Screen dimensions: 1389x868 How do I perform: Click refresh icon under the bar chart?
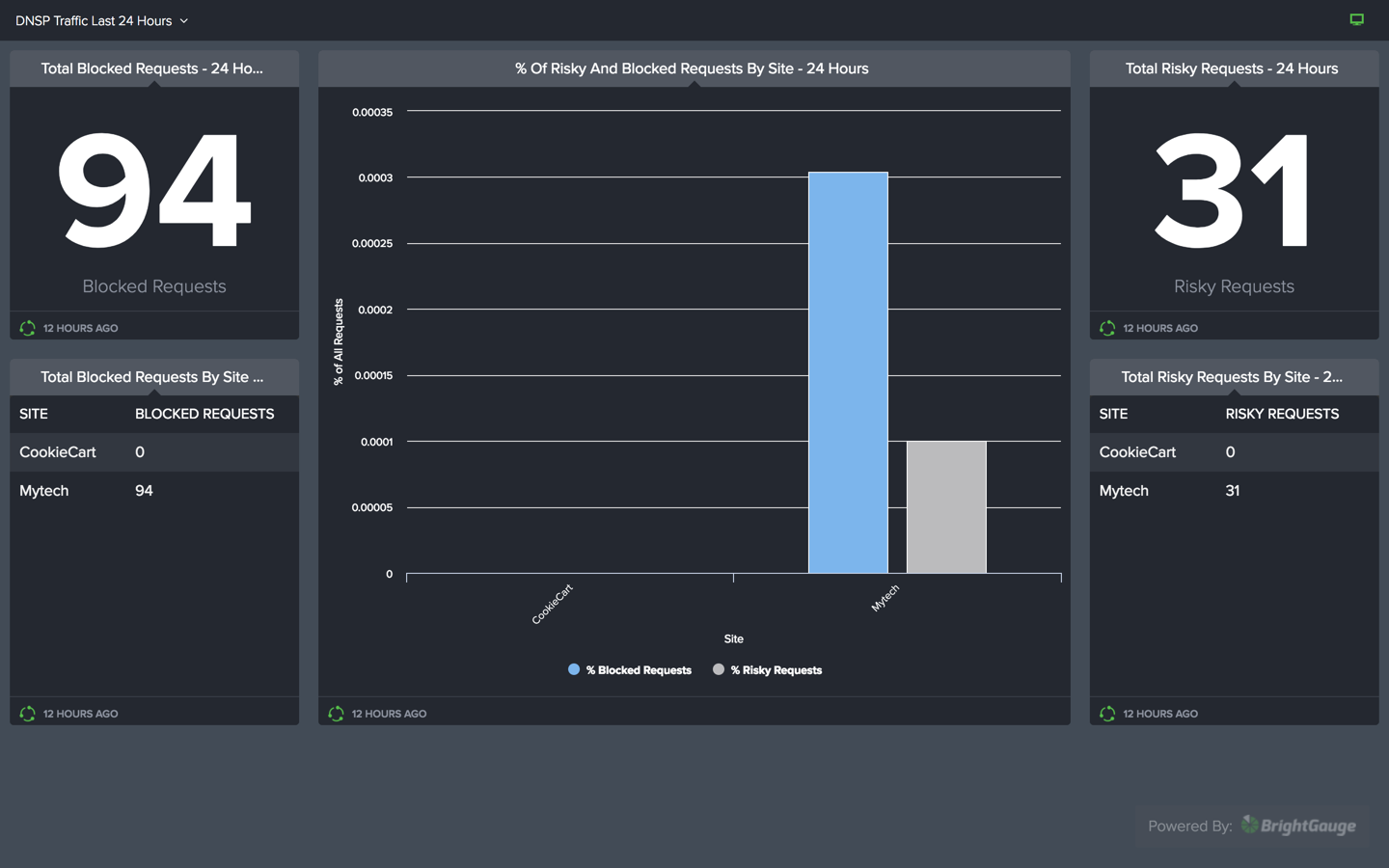click(336, 714)
